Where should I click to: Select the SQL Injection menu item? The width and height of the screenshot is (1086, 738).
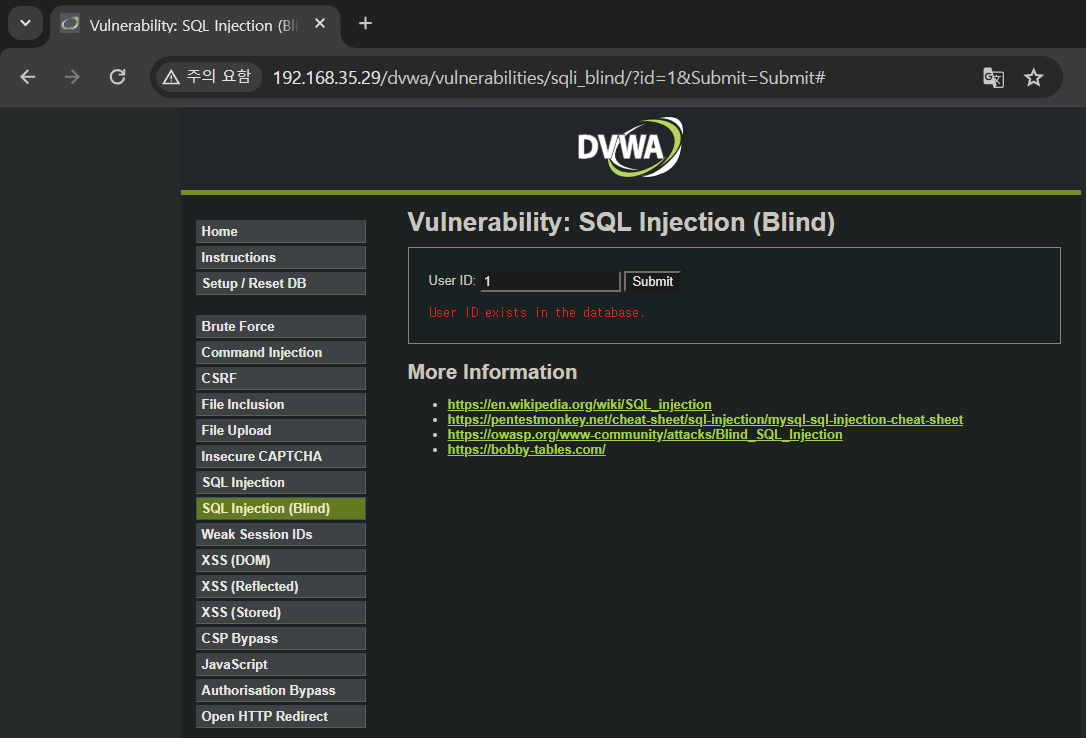pos(281,482)
